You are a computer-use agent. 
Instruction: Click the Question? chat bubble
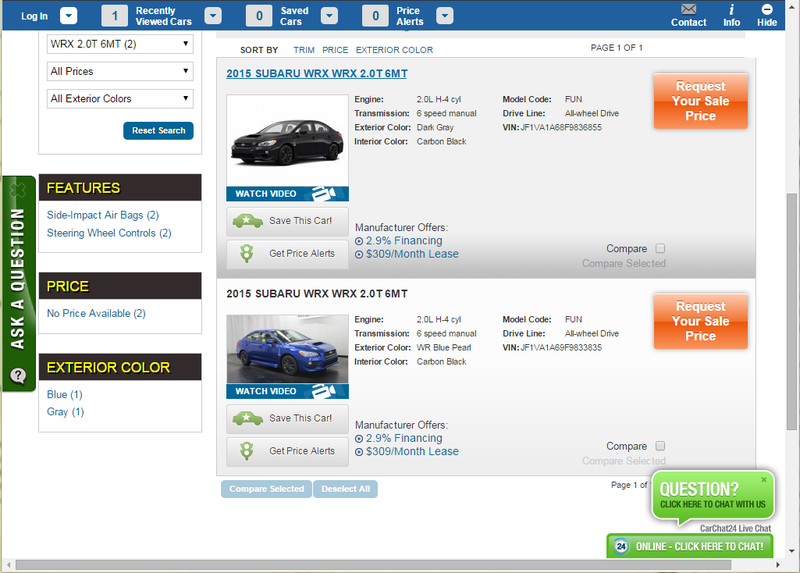713,496
